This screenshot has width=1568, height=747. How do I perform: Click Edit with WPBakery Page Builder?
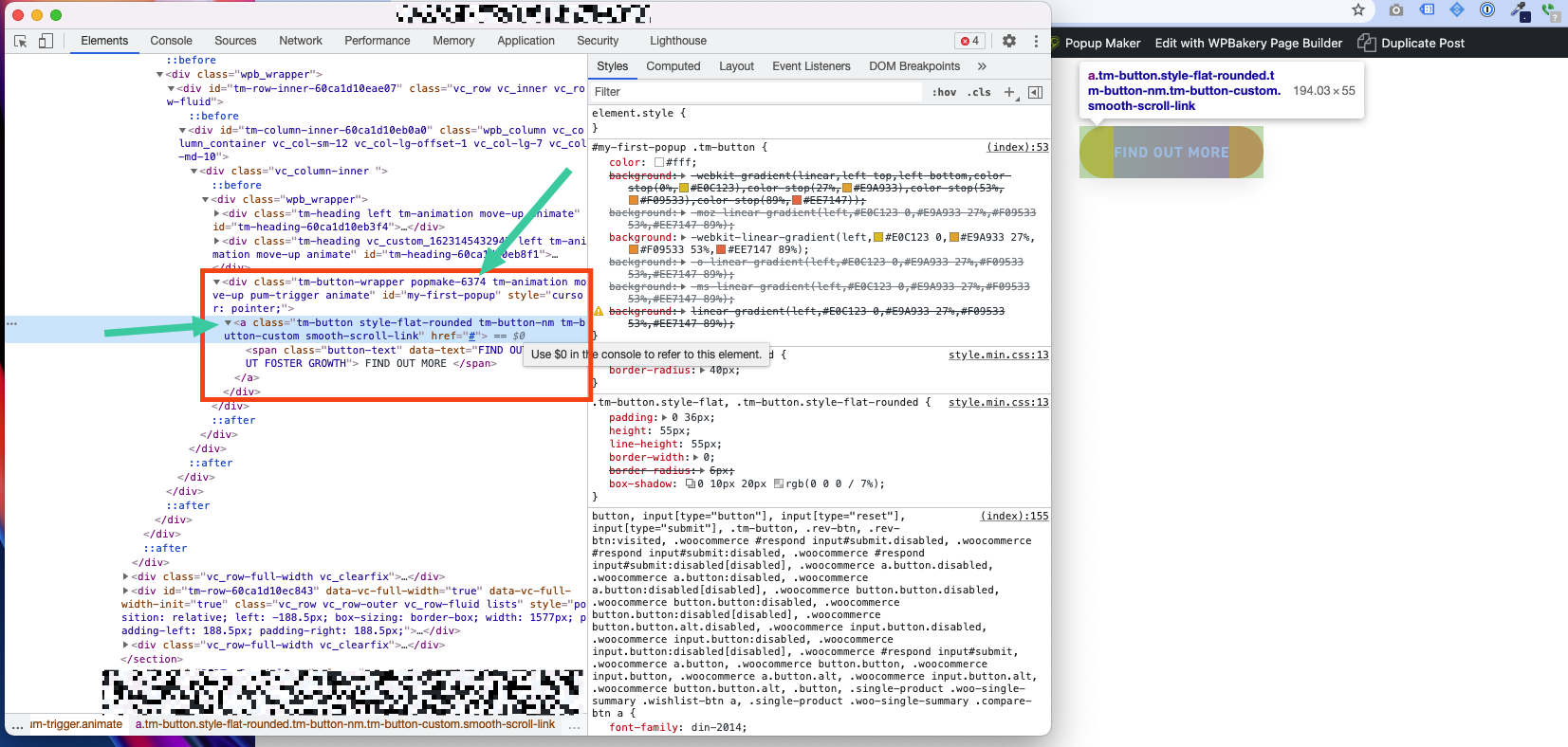[x=1248, y=43]
